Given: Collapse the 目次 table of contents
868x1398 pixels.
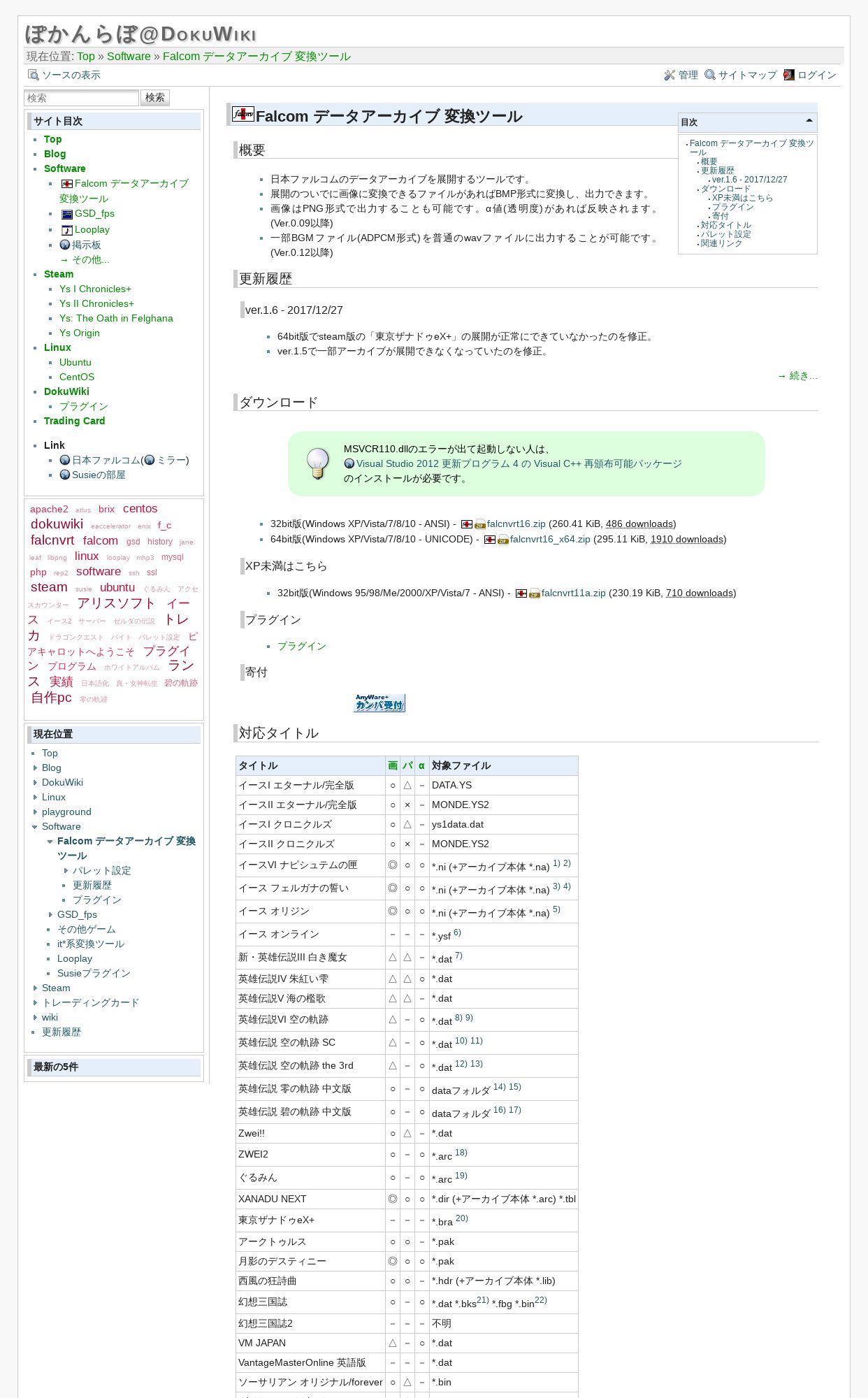Looking at the screenshot, I should click(809, 122).
